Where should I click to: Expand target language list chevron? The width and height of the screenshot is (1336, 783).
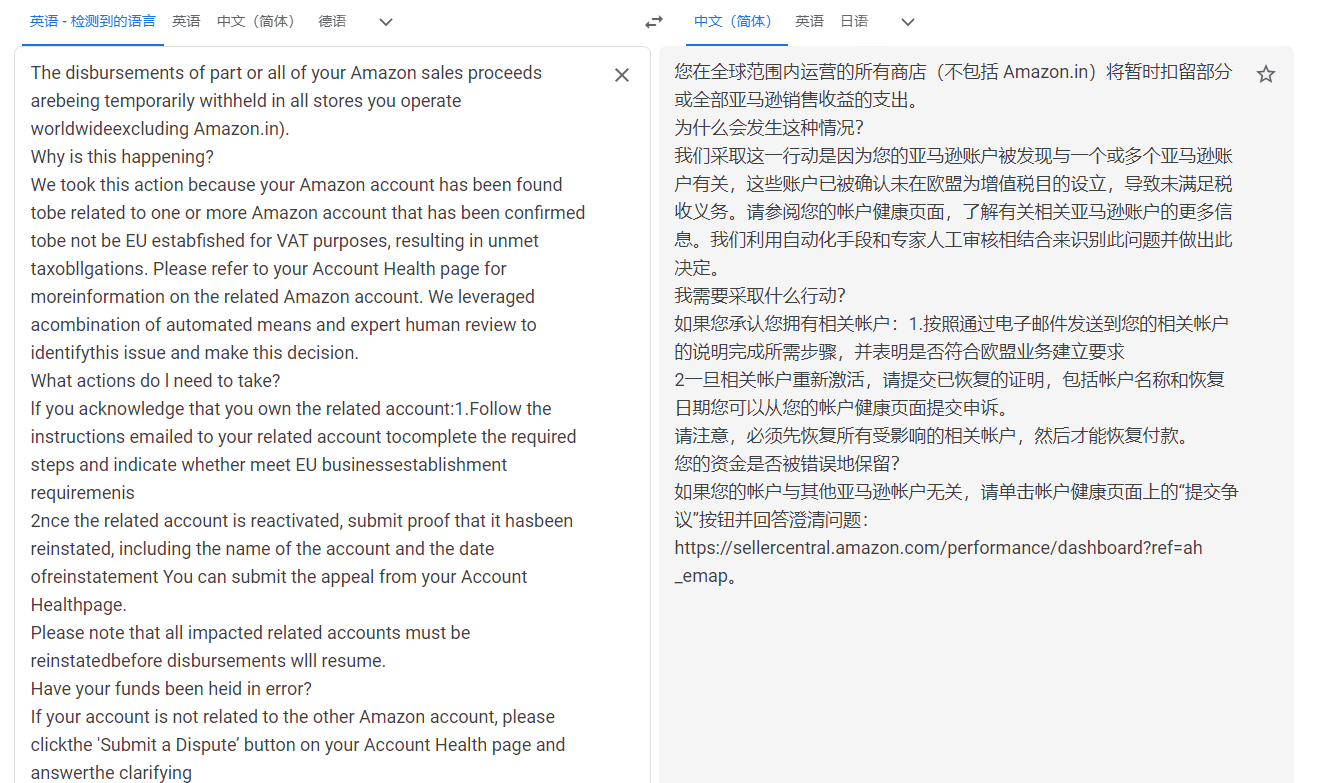click(x=908, y=22)
